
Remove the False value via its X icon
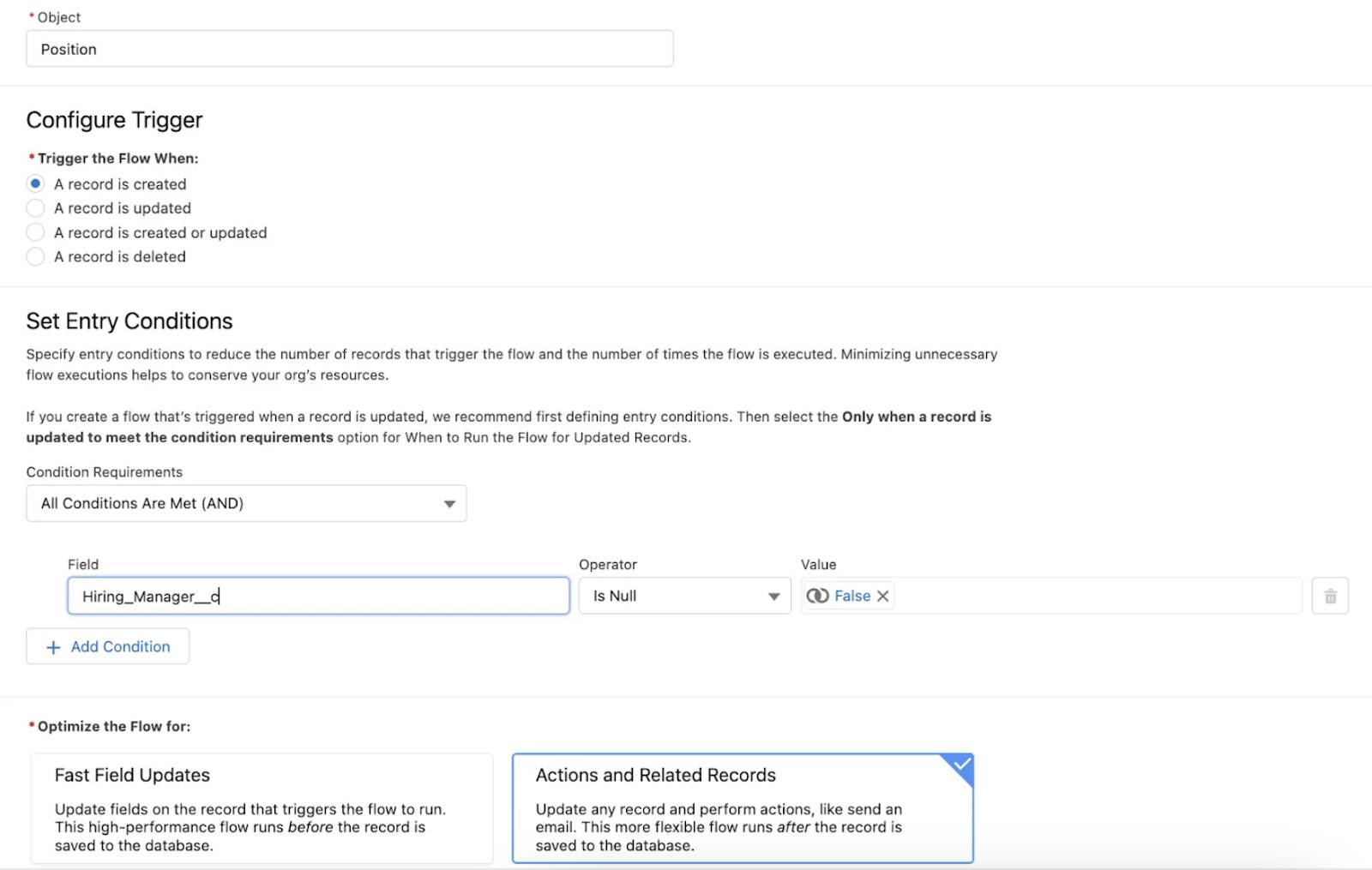tap(883, 595)
